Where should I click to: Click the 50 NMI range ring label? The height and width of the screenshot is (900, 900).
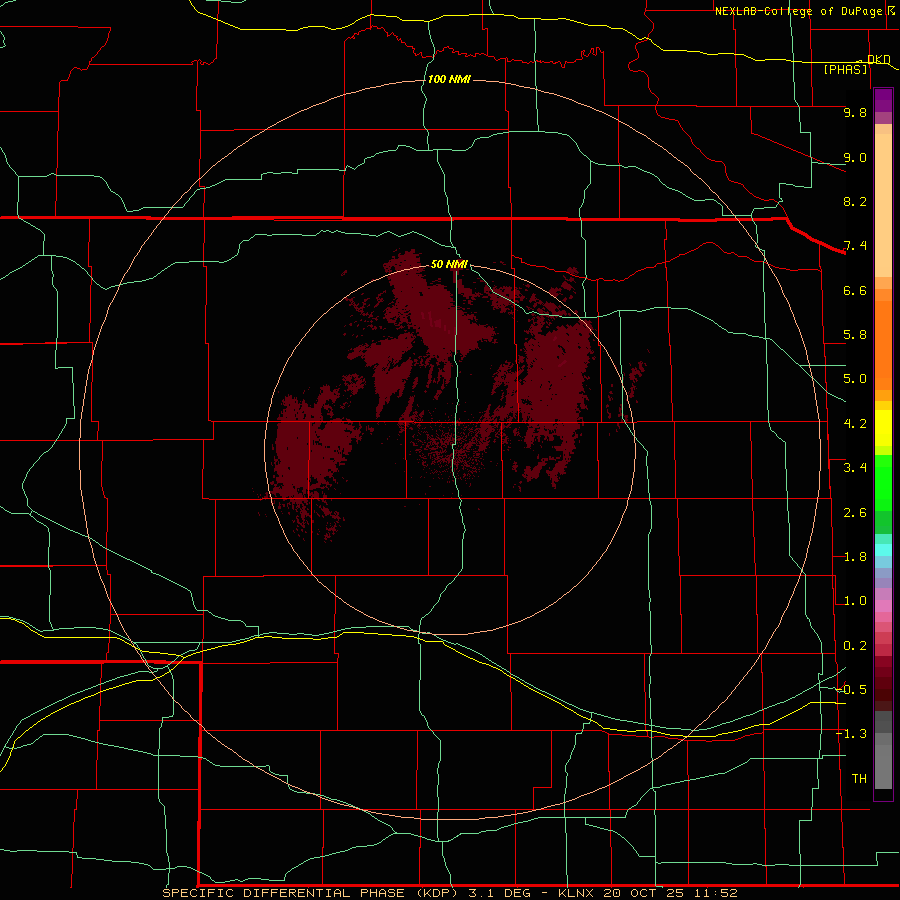[x=449, y=264]
